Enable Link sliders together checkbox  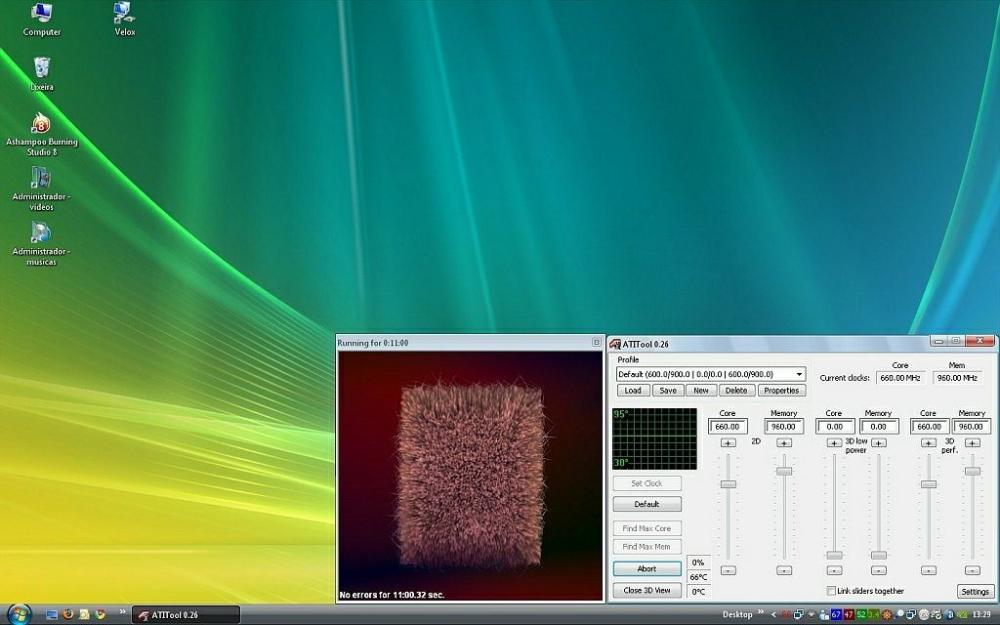(x=831, y=591)
